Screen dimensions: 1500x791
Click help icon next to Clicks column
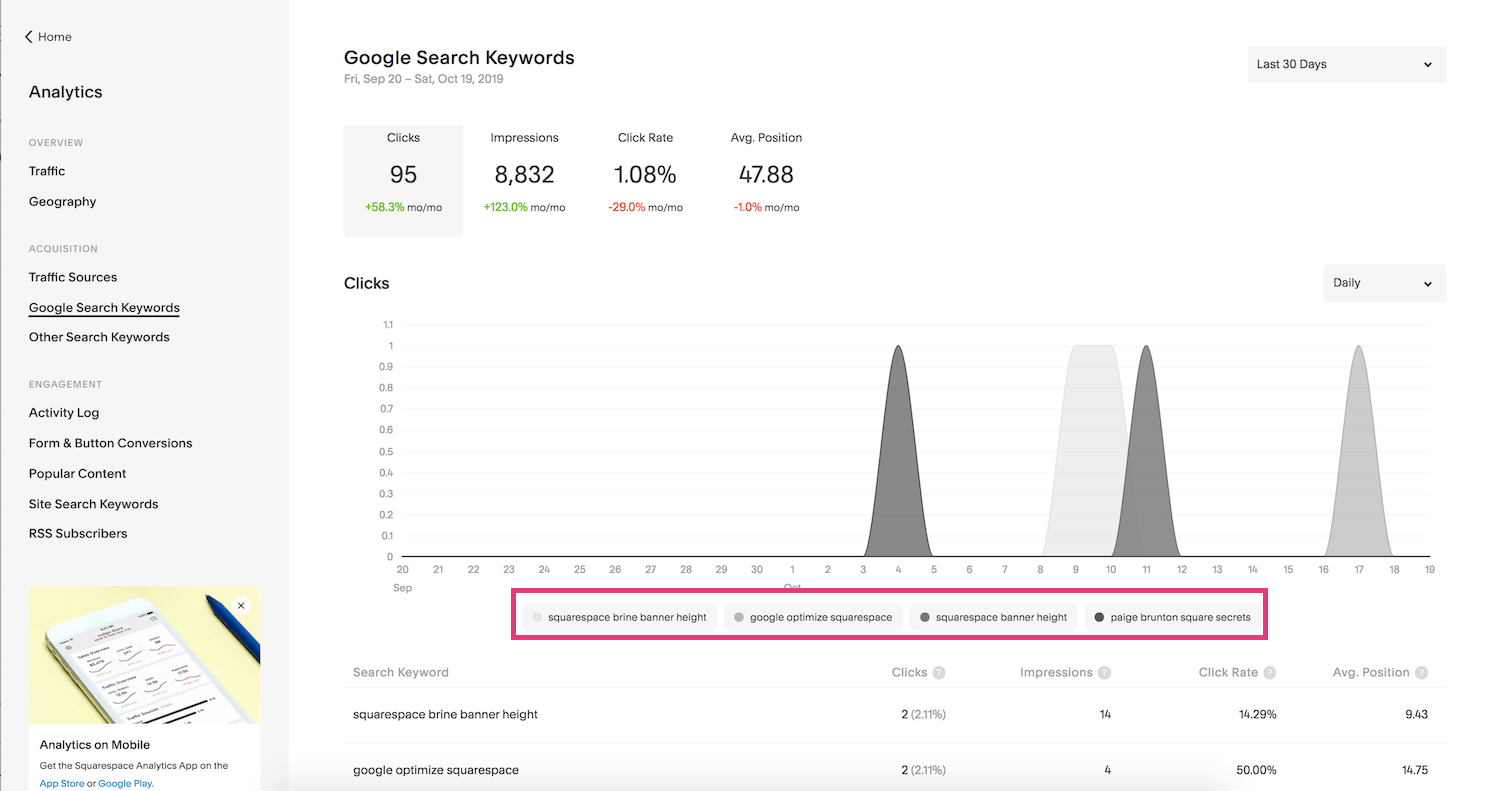(940, 673)
